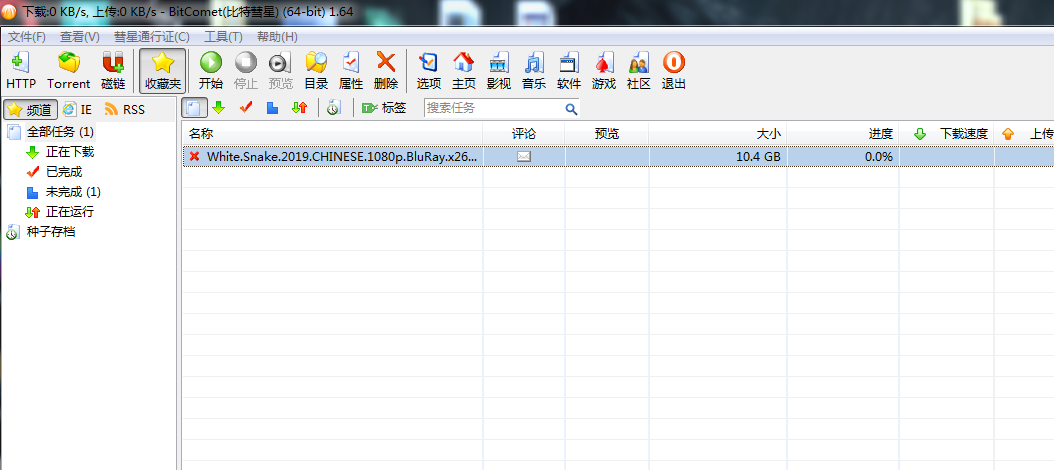Switch to the IE tab
This screenshot has height=470, width=1054.
(77, 110)
